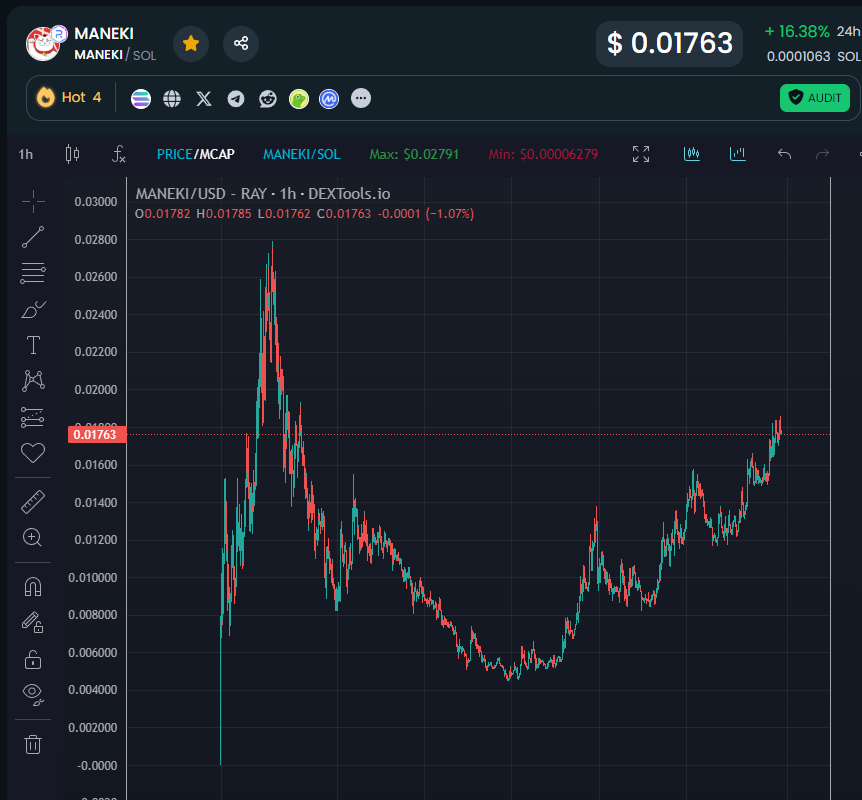
Task: Select the ruler measure tool
Action: click(x=33, y=502)
